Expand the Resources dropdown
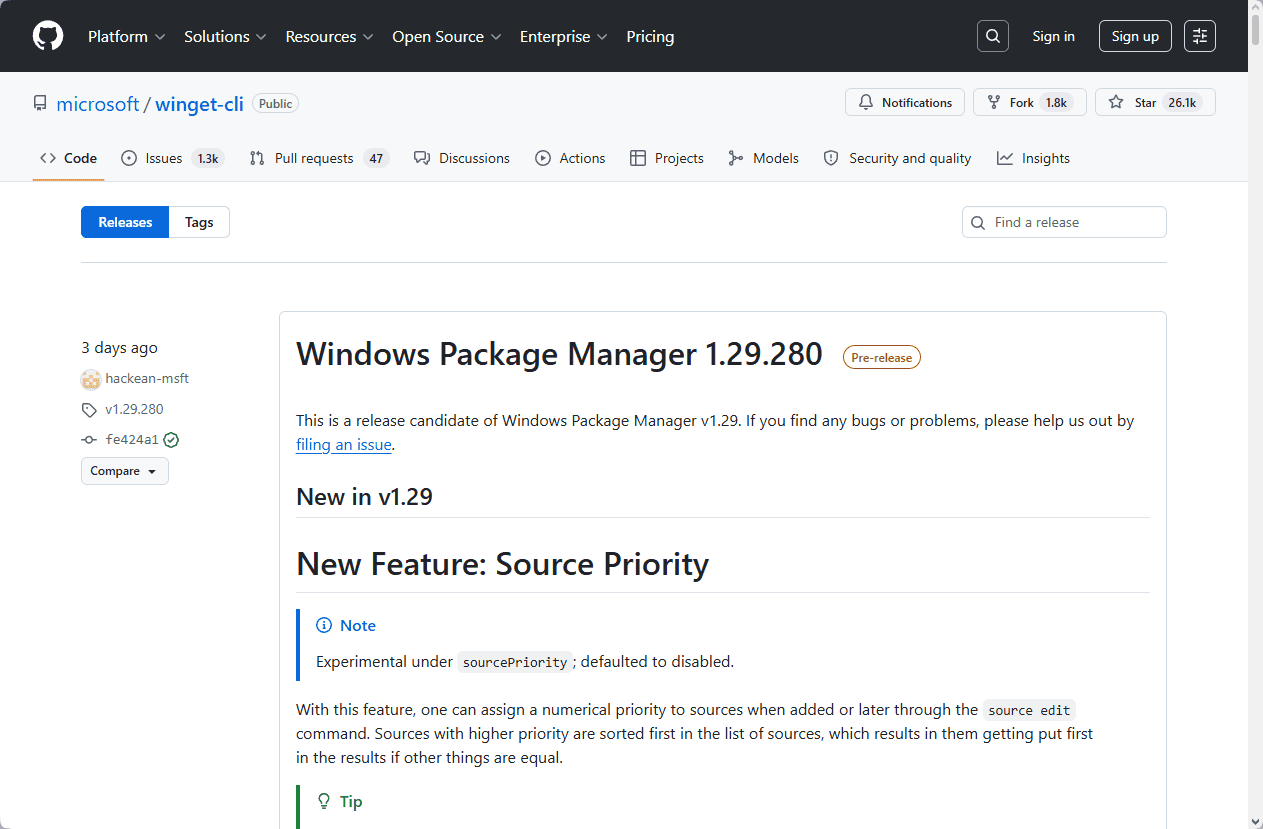This screenshot has width=1263, height=829. click(330, 36)
